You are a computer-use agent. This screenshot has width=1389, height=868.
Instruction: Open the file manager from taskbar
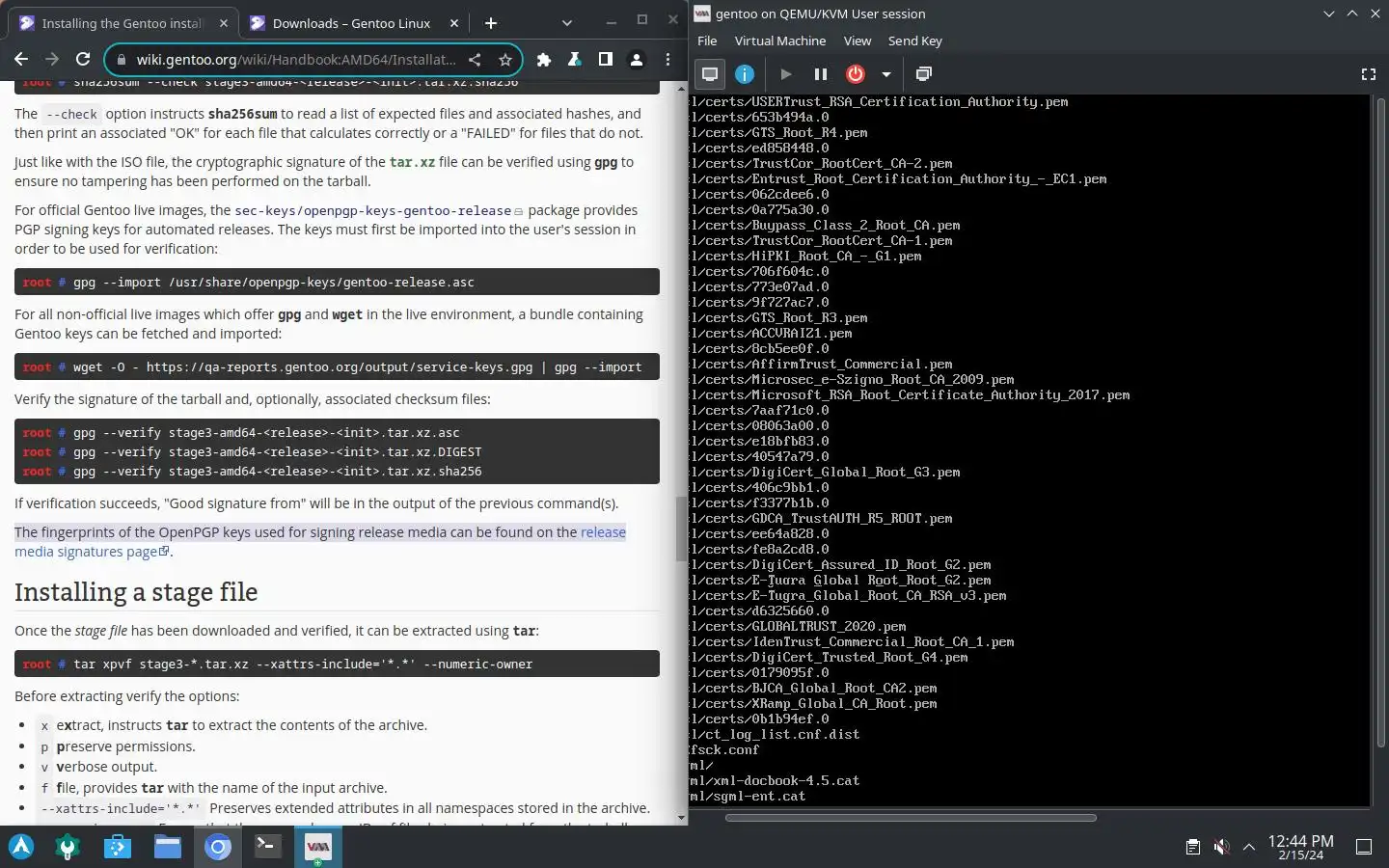click(168, 847)
